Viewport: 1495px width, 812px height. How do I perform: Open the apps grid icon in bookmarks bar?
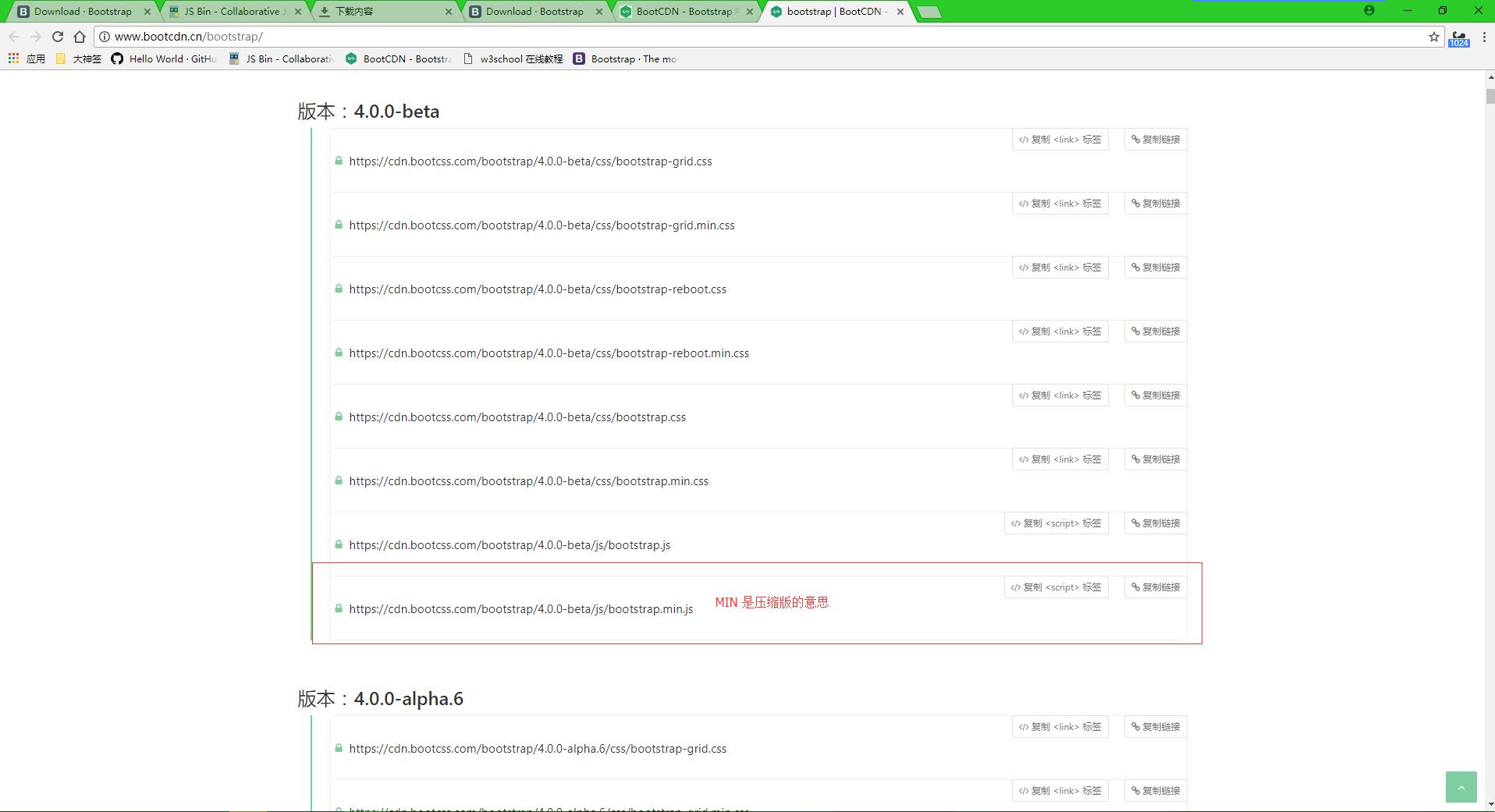[x=13, y=59]
